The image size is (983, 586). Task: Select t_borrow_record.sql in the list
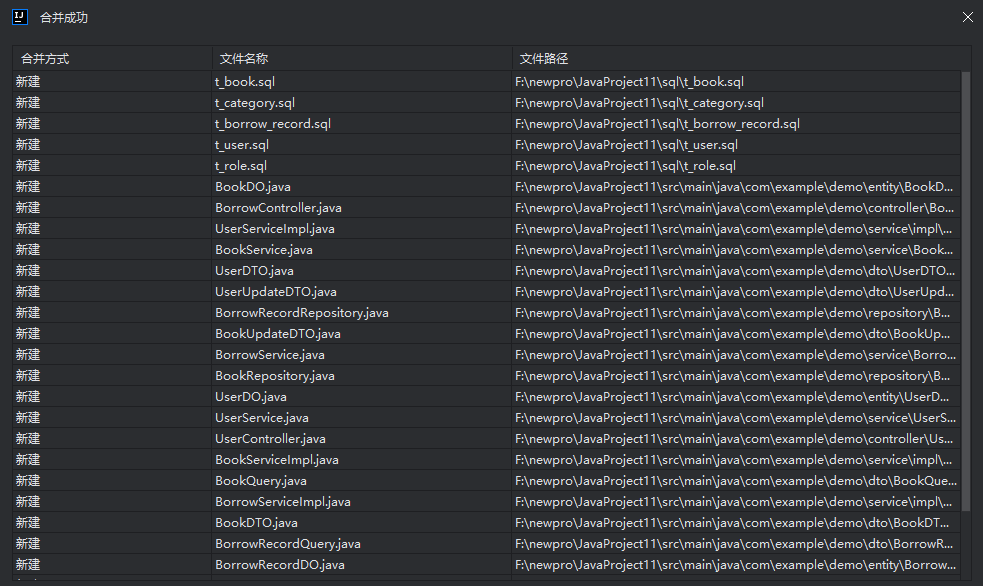click(x=273, y=124)
